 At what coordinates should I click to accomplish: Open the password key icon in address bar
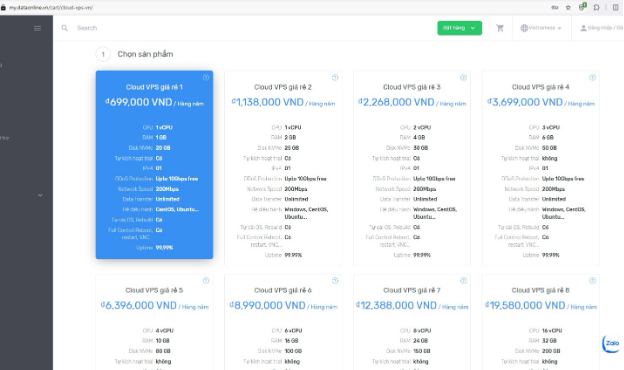tap(554, 8)
